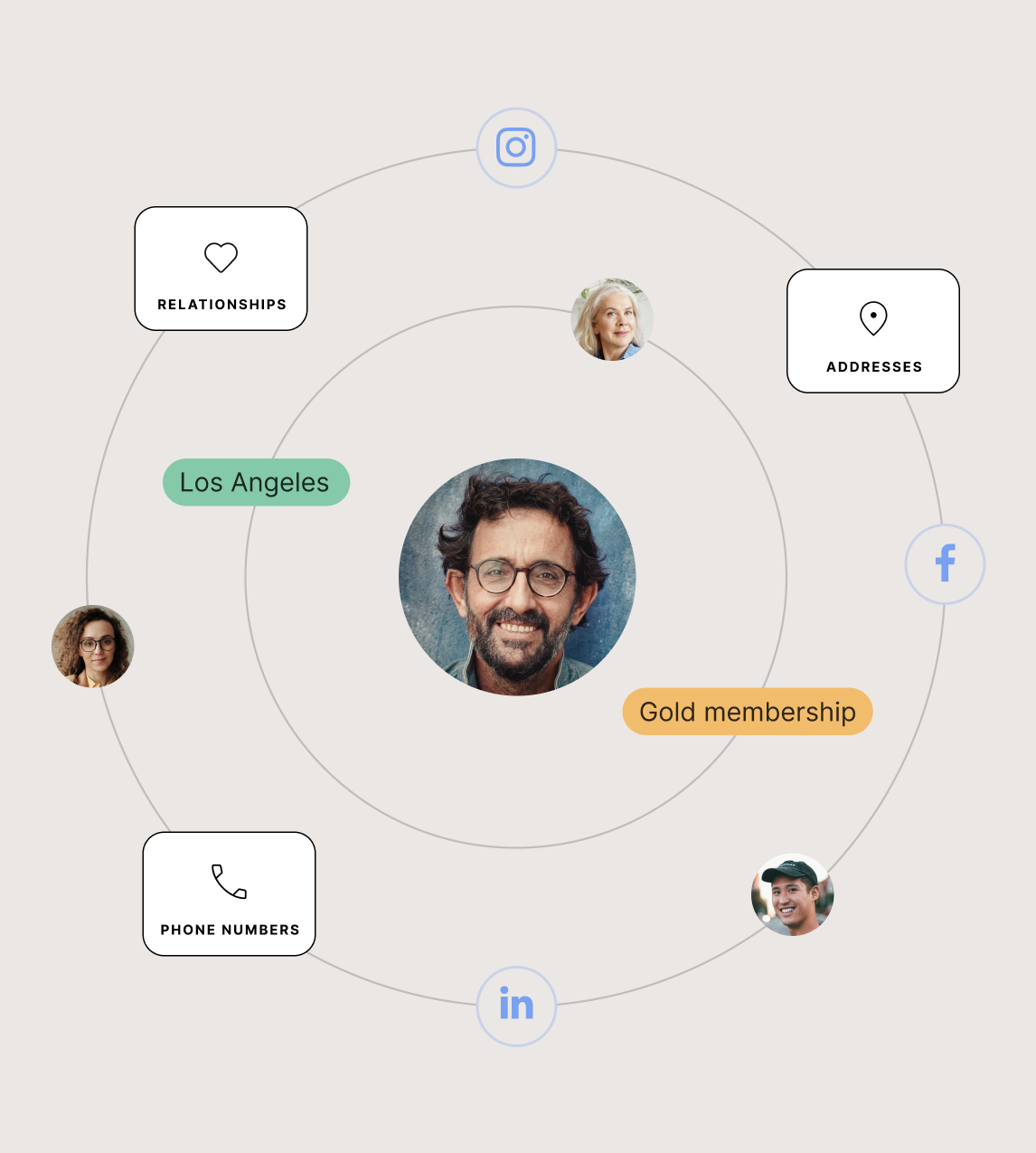Open the Relationships card

221,269
